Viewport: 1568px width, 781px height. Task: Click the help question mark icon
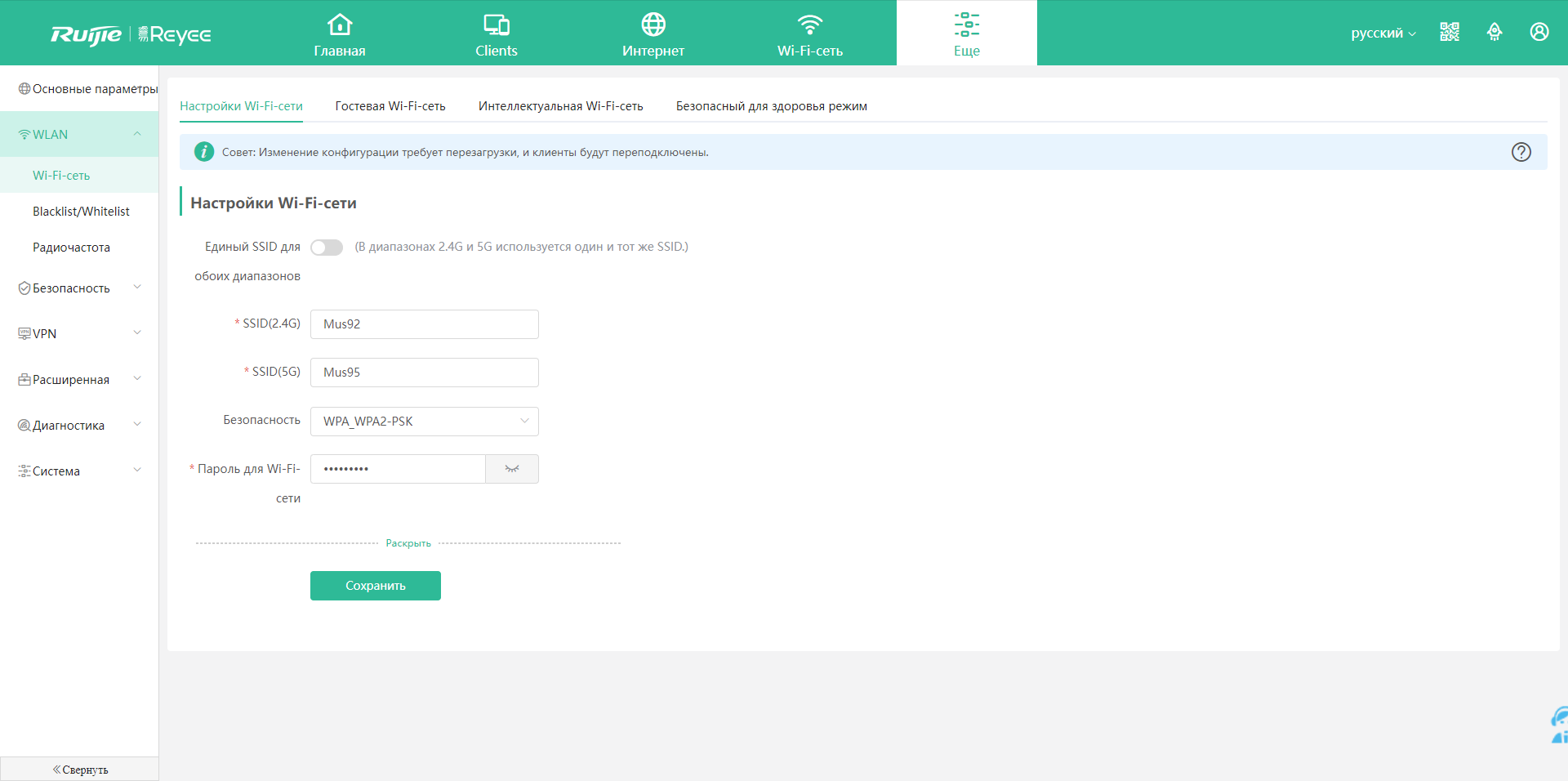tap(1521, 152)
